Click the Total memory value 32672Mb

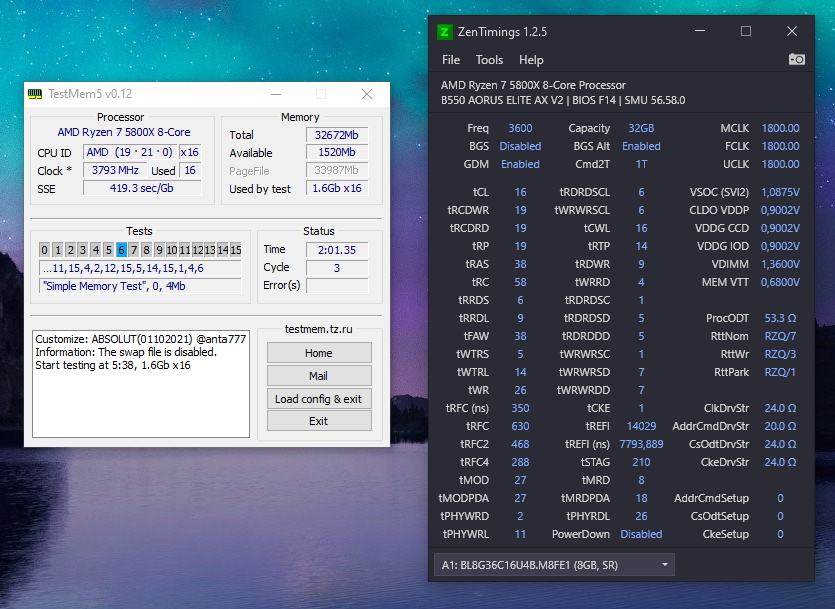point(337,135)
